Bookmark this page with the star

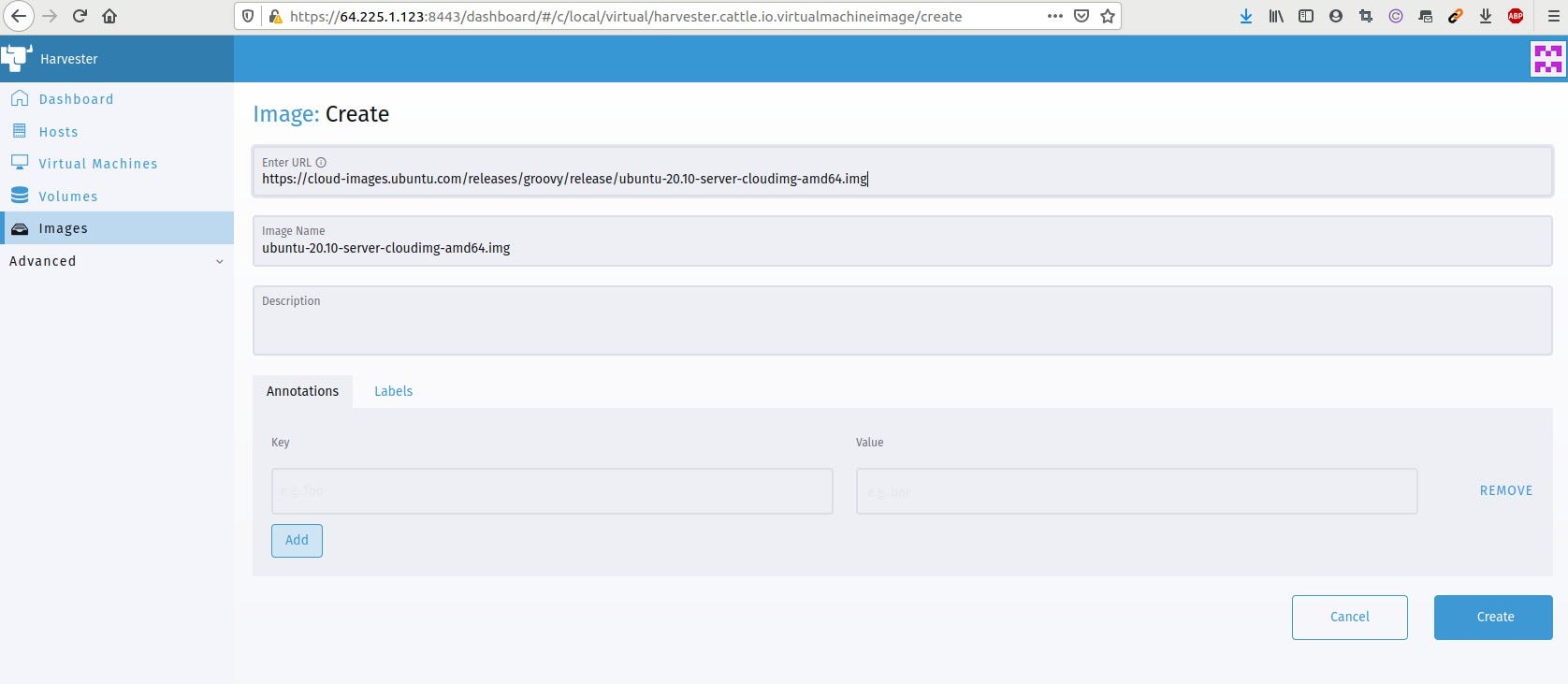coord(1108,16)
